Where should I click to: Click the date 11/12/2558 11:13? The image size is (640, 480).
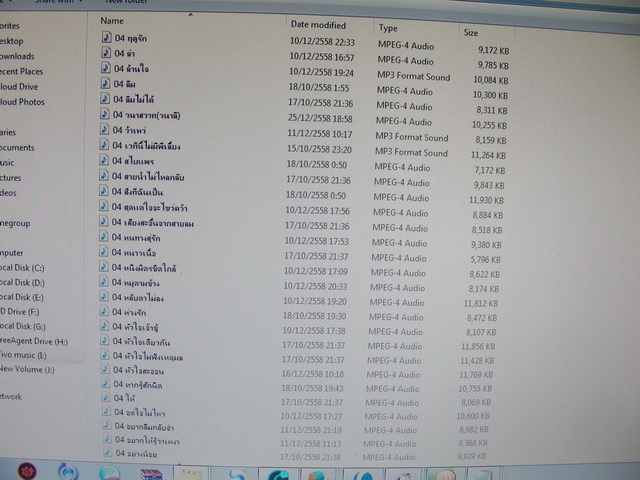311,443
